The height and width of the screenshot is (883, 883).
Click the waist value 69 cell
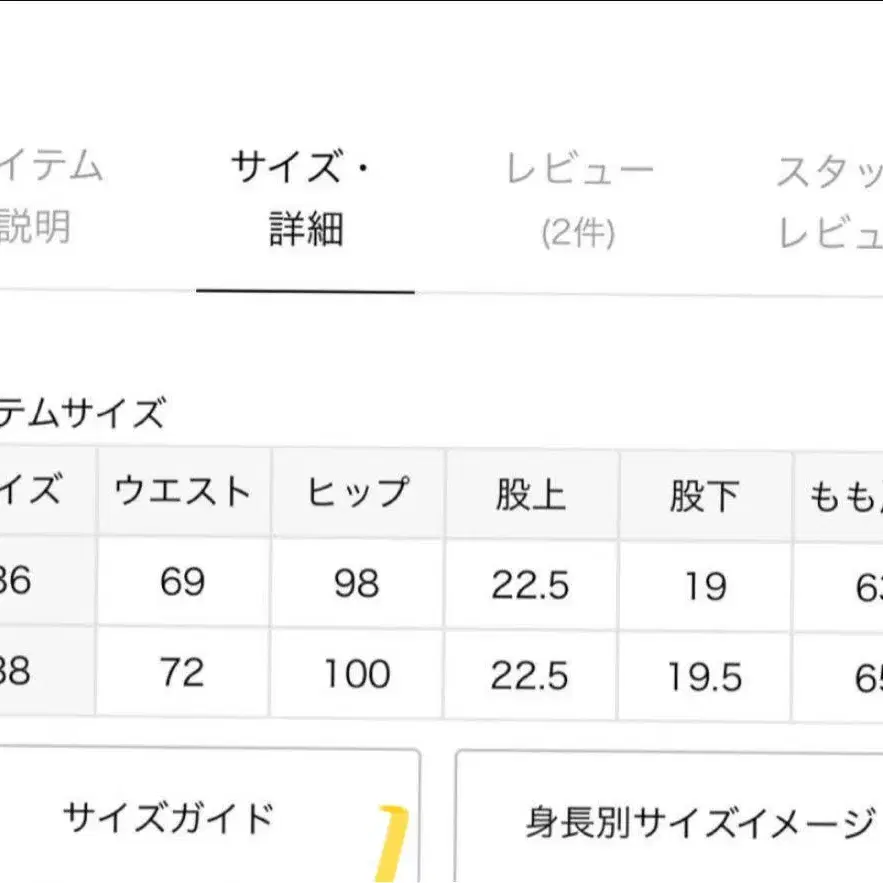[183, 582]
